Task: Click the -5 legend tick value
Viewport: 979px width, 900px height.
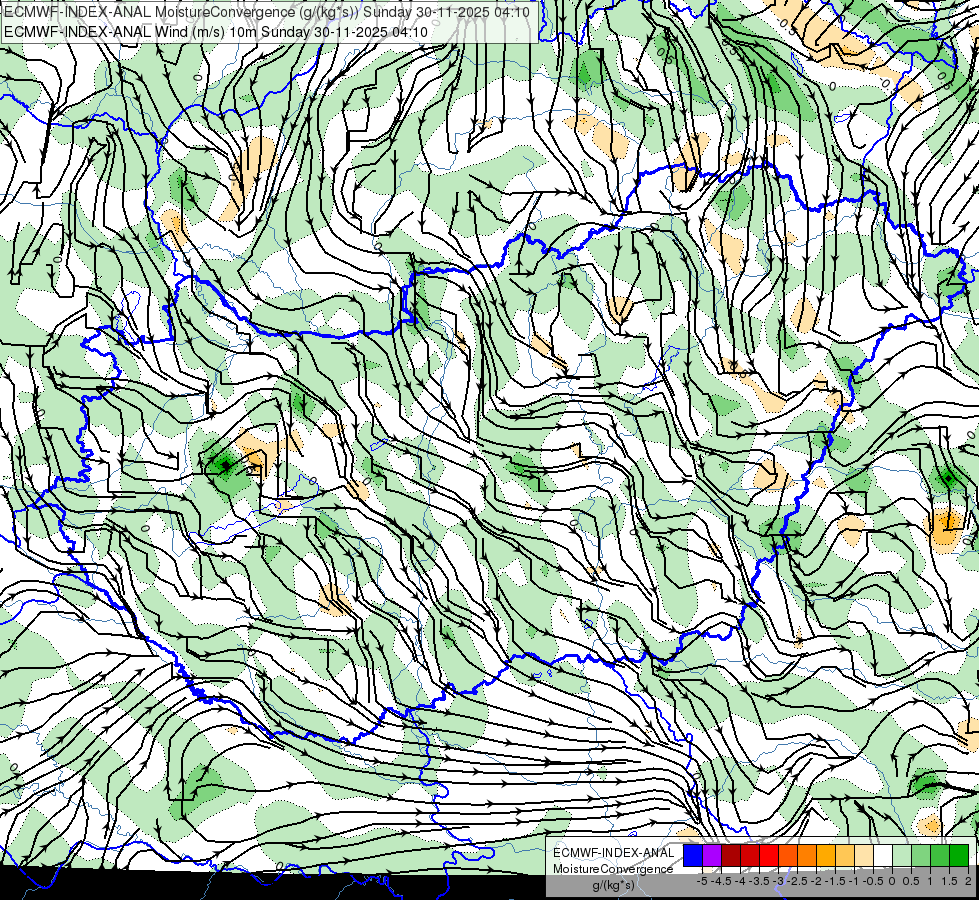Action: tap(702, 881)
